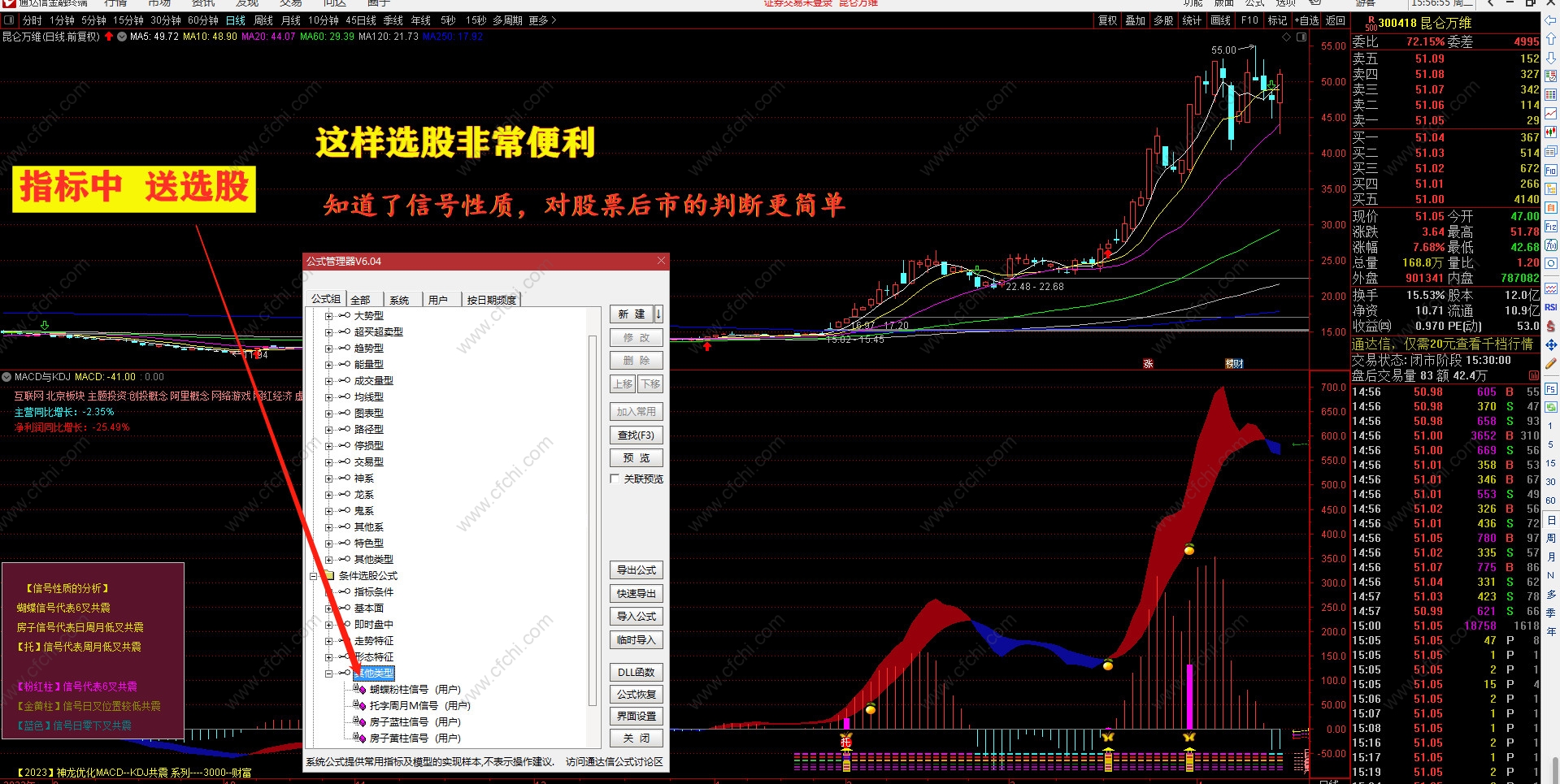Screen dimensions: 1560x784
Task: Select the 托字周月M信号 (用户) formula
Action: [x=420, y=706]
